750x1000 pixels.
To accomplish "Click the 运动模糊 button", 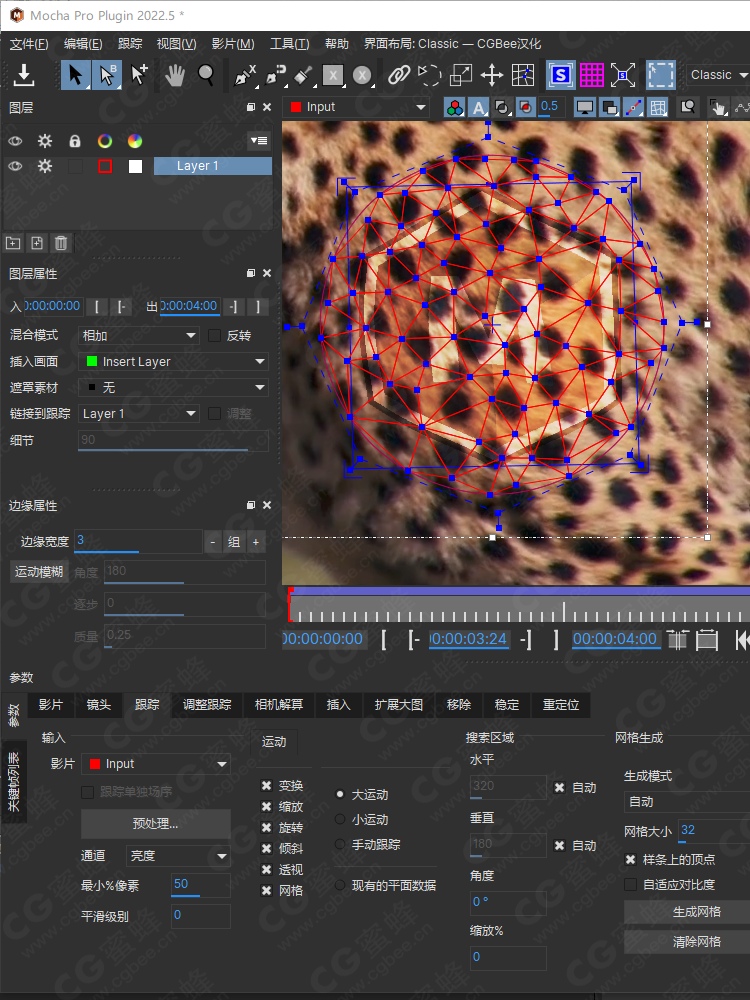I will point(39,571).
